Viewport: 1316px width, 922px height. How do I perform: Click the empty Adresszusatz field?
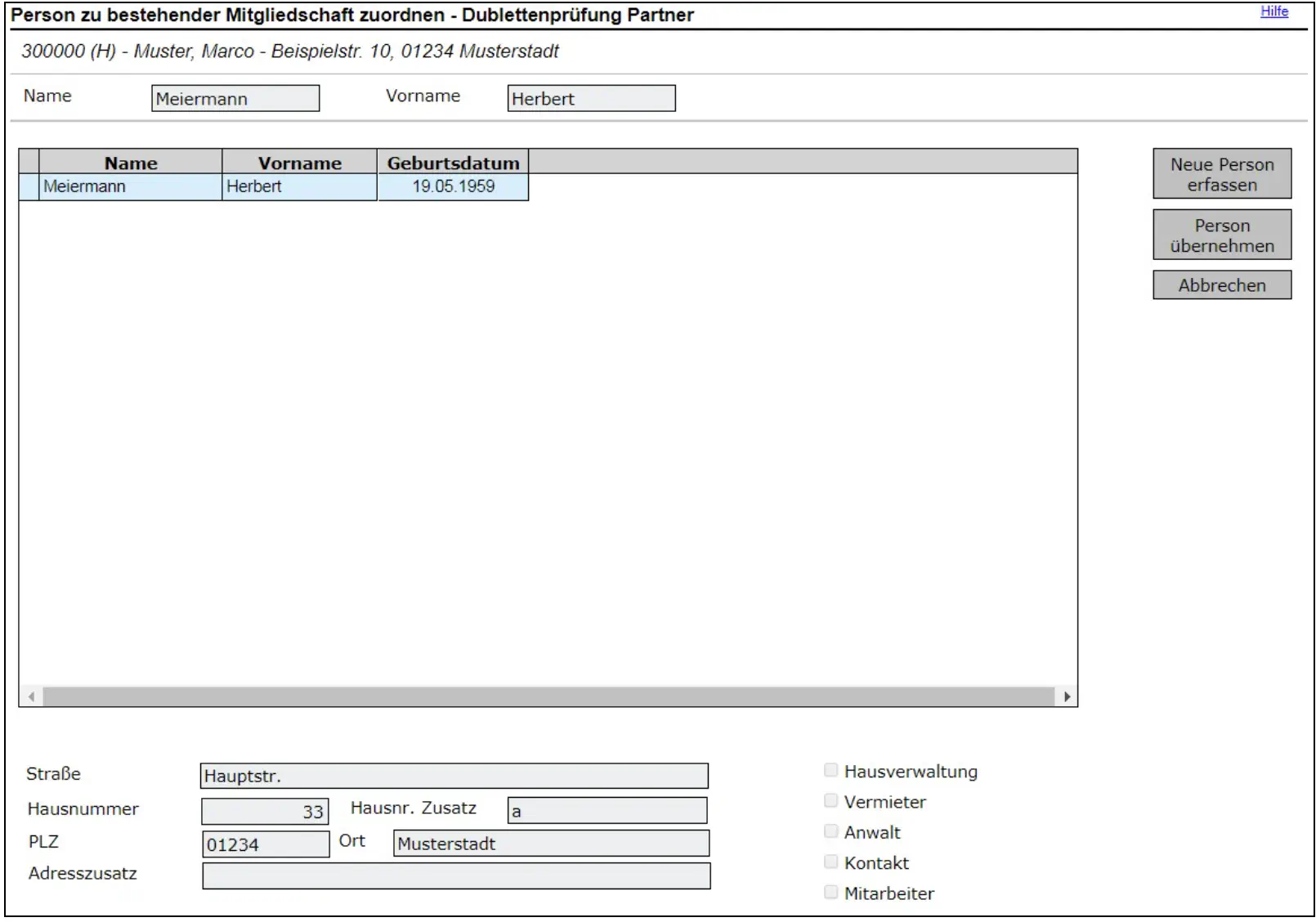(x=456, y=876)
